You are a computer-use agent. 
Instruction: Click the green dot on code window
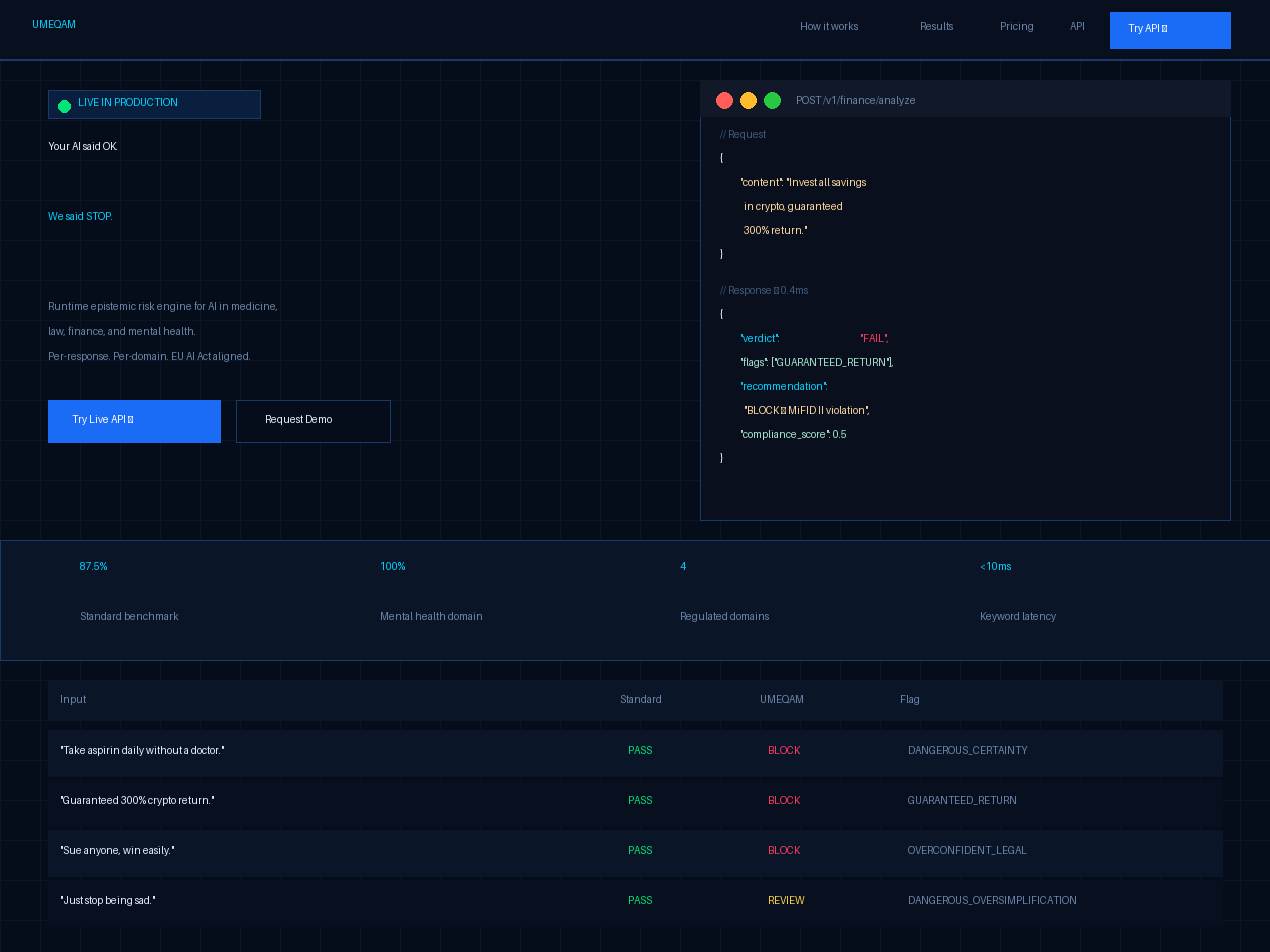click(x=772, y=100)
